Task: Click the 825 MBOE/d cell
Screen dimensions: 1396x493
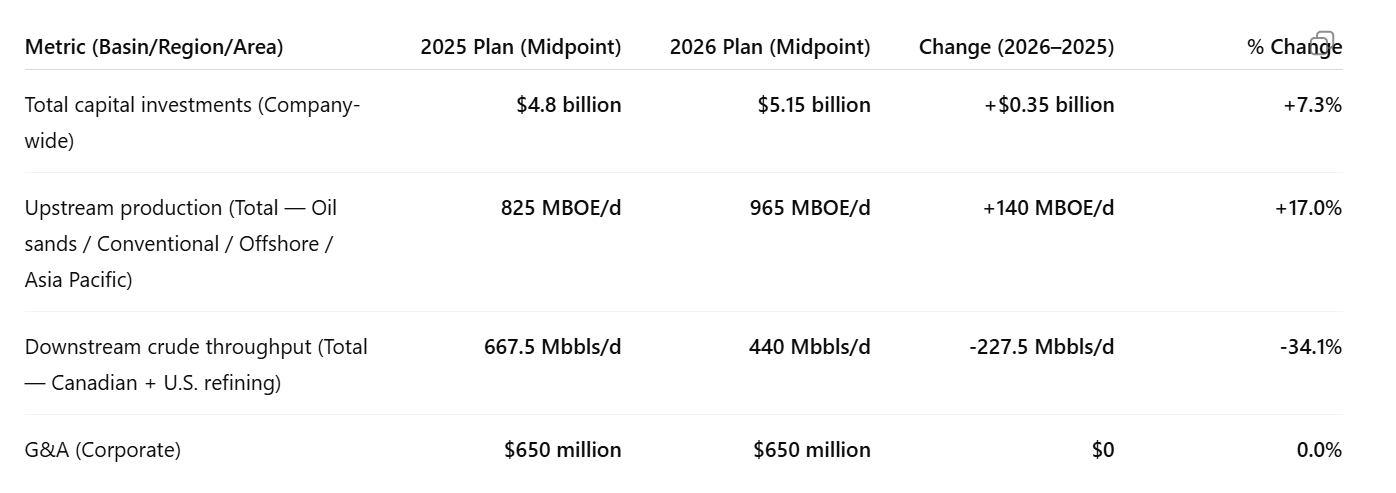Action: coord(561,208)
